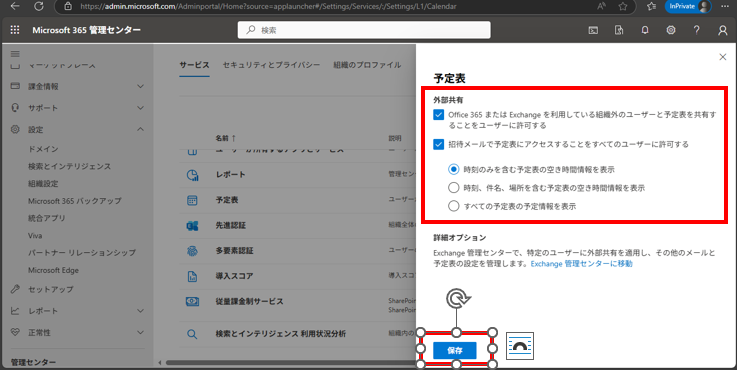Open Viva in the sidebar
Viewport: 737px width, 370px height.
(x=35, y=236)
